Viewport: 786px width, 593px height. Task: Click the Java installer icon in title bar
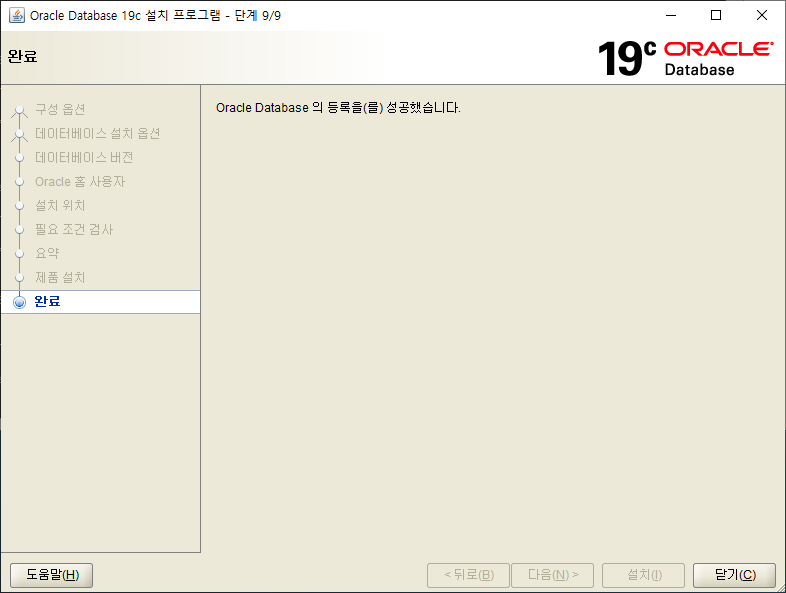click(17, 16)
